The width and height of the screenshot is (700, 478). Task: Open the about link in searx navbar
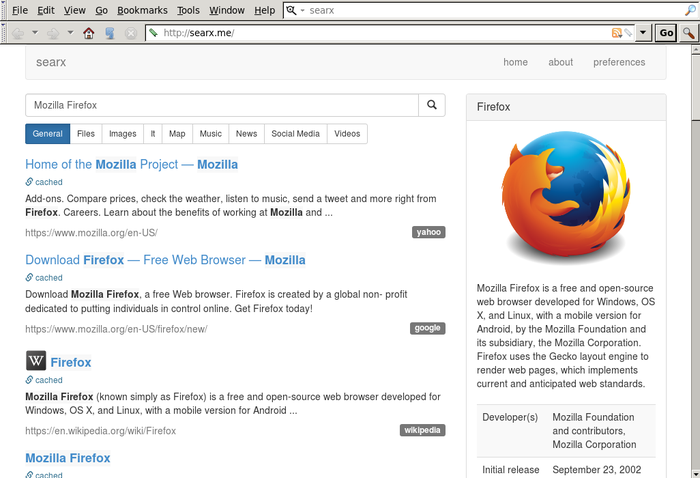point(560,62)
